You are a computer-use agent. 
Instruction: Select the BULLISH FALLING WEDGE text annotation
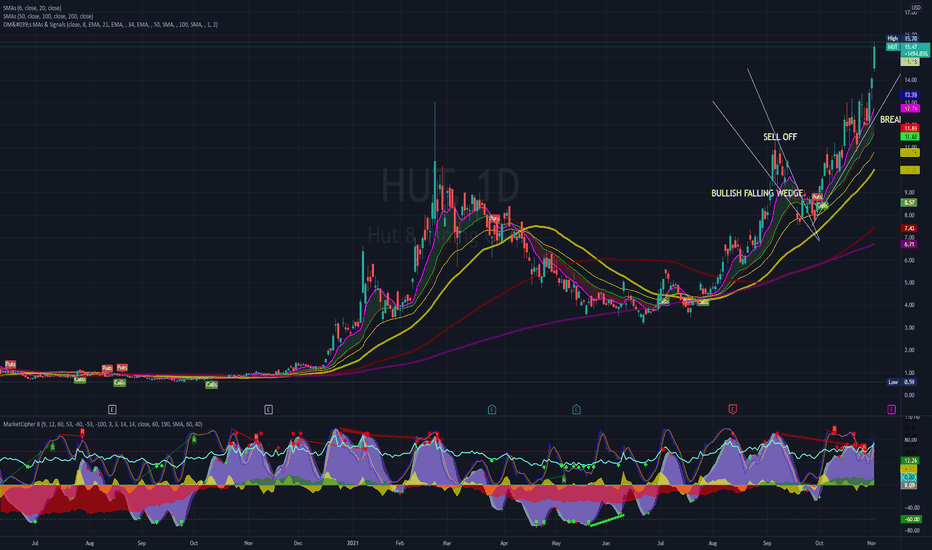(757, 193)
